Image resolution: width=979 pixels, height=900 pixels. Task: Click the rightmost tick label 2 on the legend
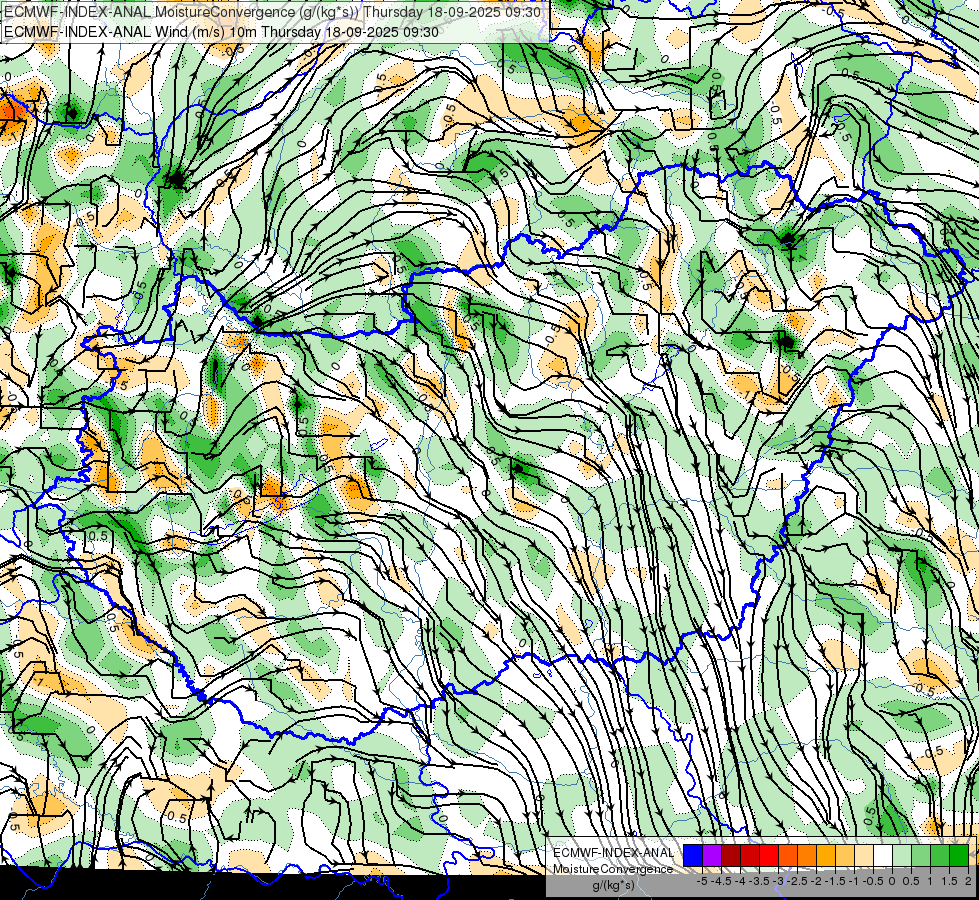click(968, 881)
